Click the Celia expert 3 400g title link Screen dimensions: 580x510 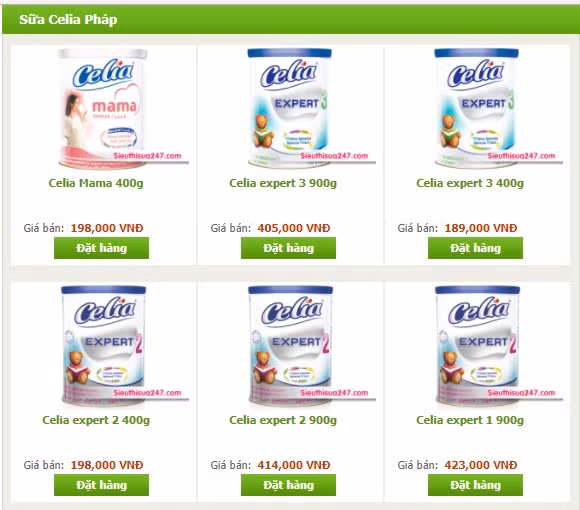470,183
